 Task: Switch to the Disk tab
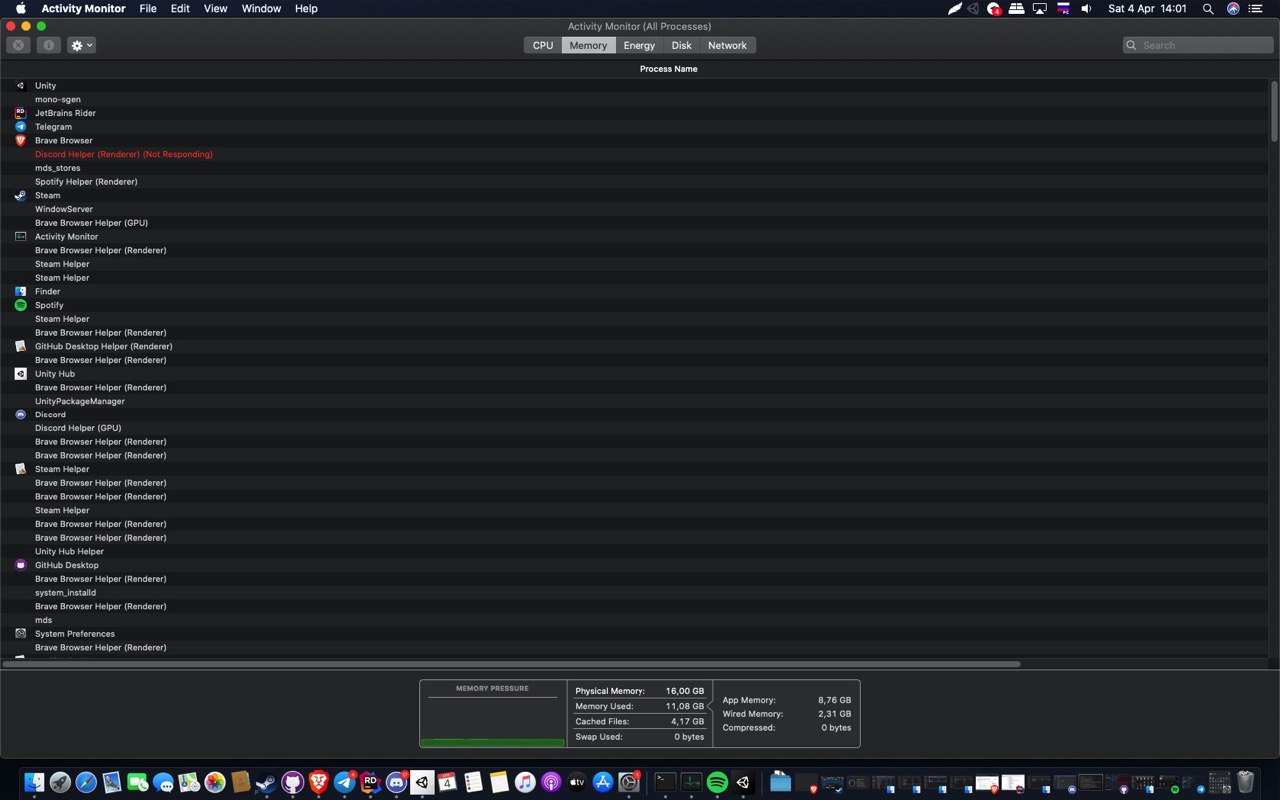pyautogui.click(x=681, y=45)
